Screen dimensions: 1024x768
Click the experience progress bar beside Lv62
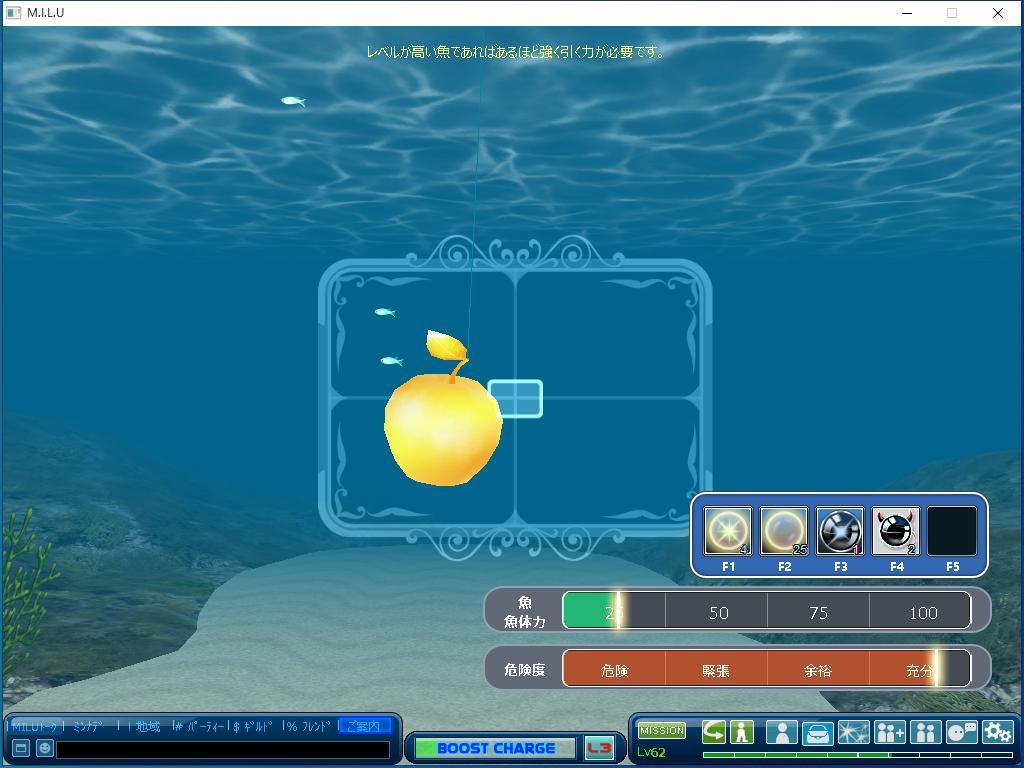857,755
